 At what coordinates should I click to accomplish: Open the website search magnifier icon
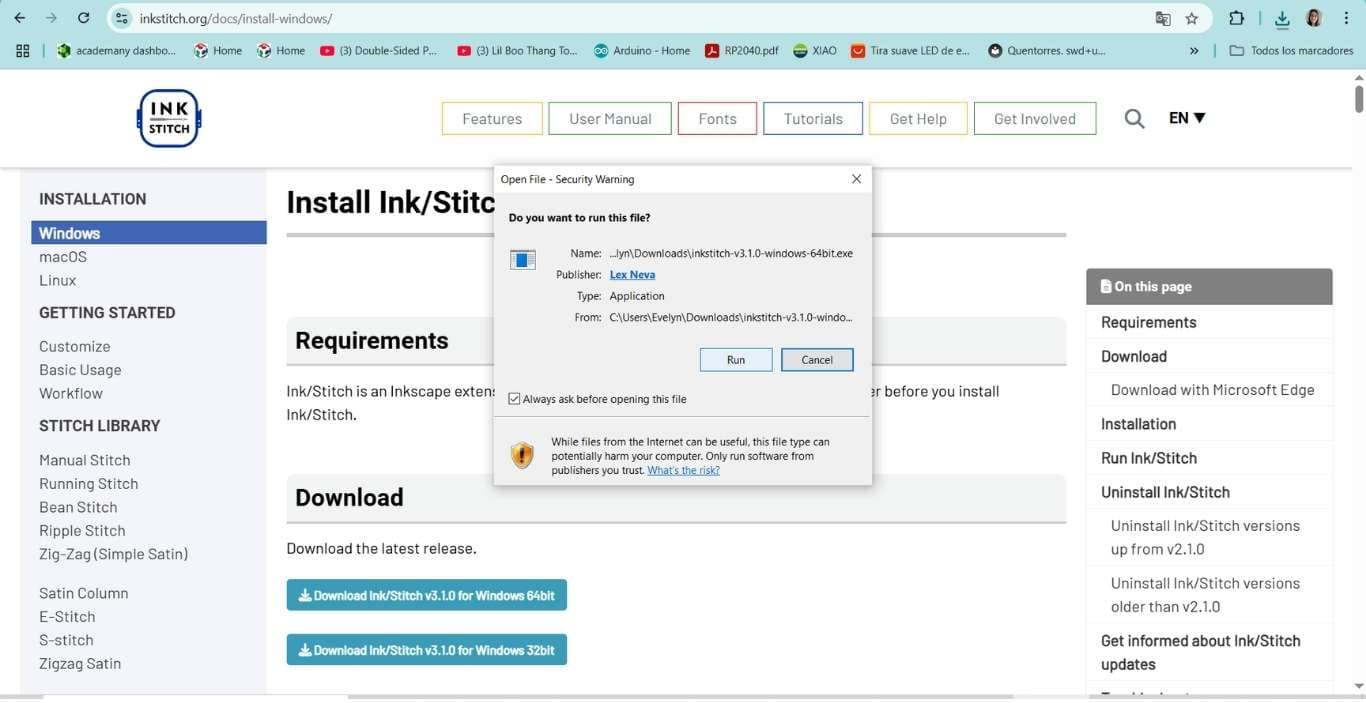click(x=1134, y=118)
